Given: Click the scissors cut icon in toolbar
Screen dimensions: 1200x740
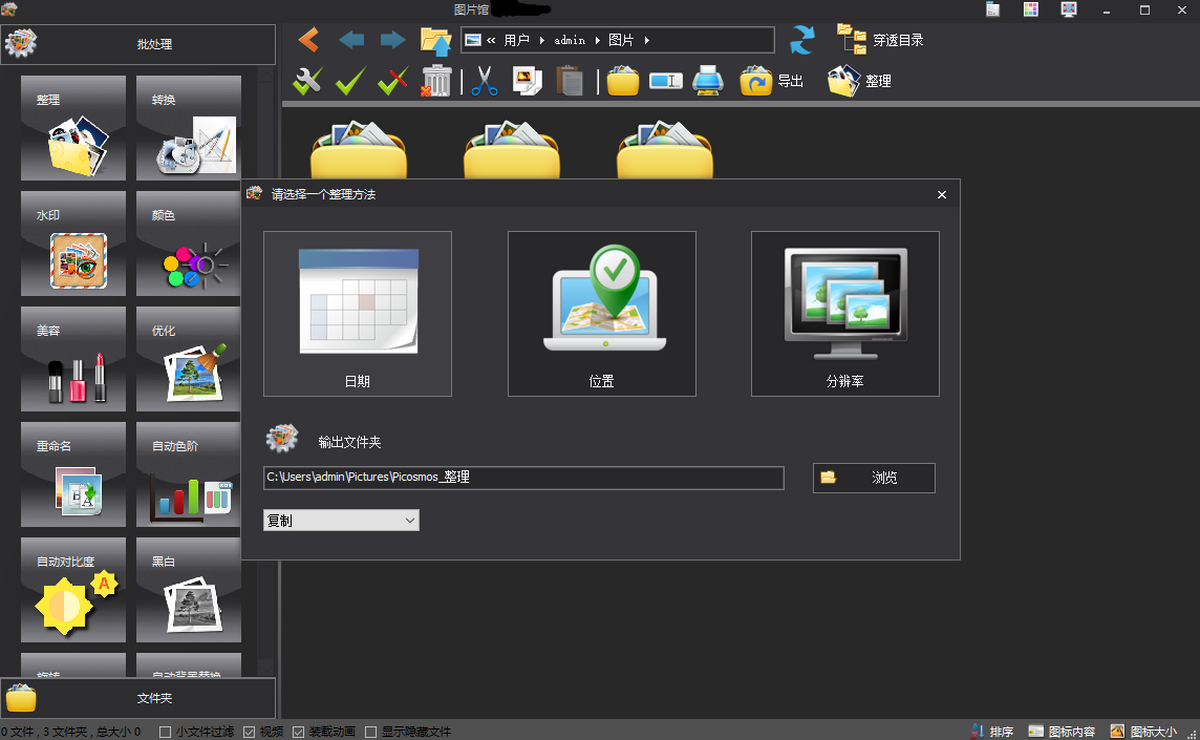Looking at the screenshot, I should [484, 81].
